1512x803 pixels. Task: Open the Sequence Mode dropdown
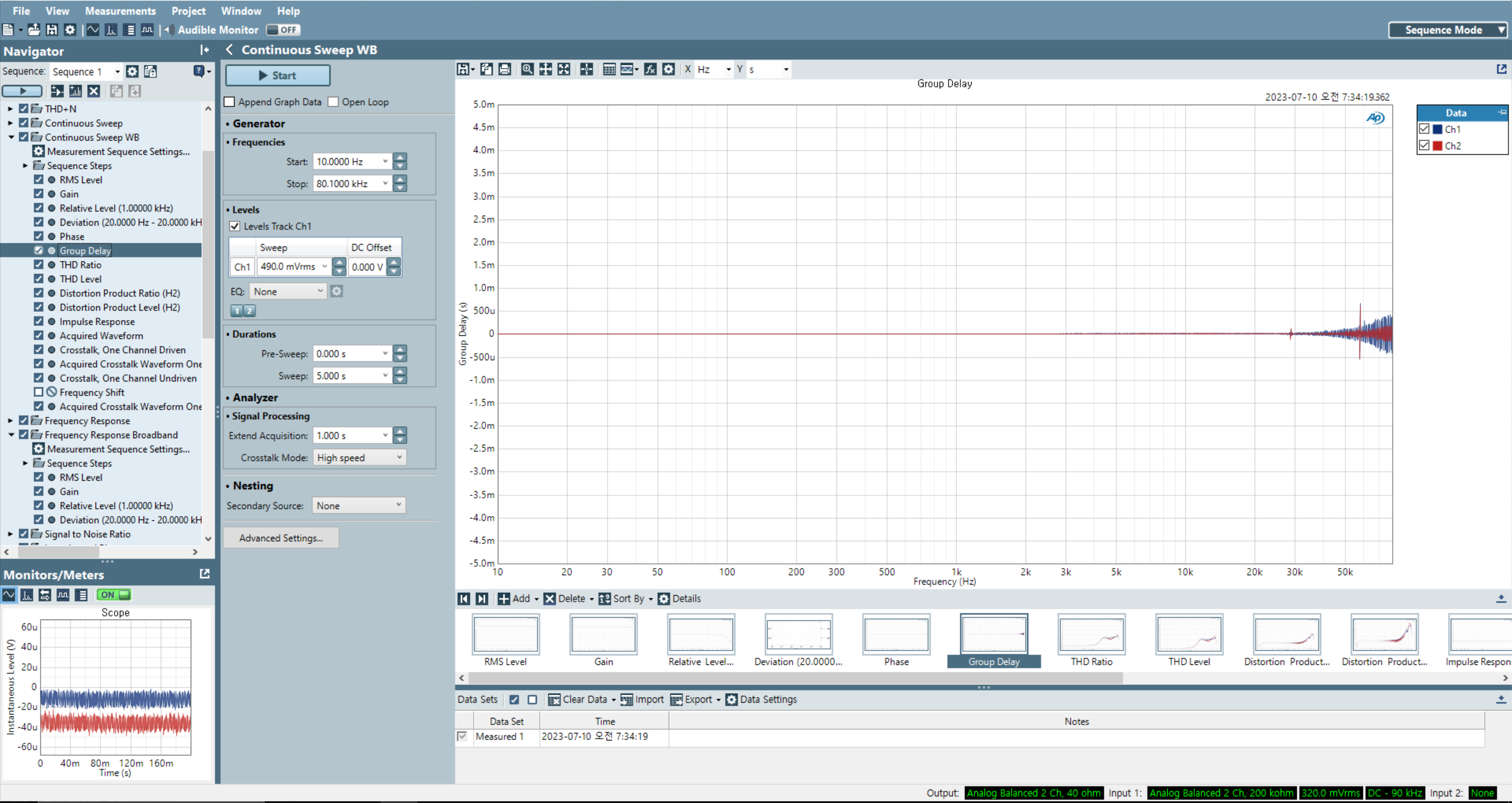1448,30
